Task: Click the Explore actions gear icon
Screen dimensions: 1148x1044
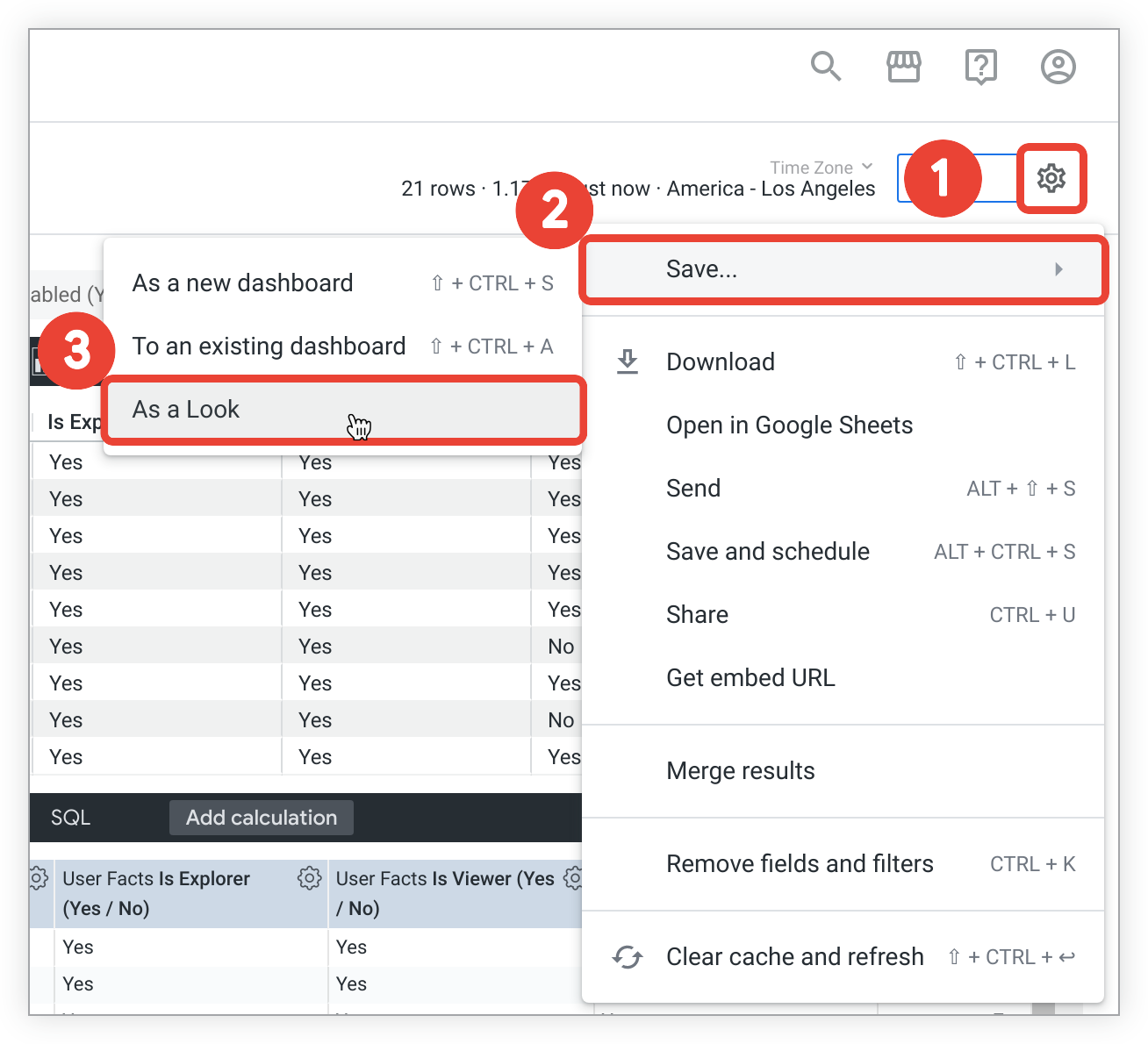Action: coord(1051,178)
